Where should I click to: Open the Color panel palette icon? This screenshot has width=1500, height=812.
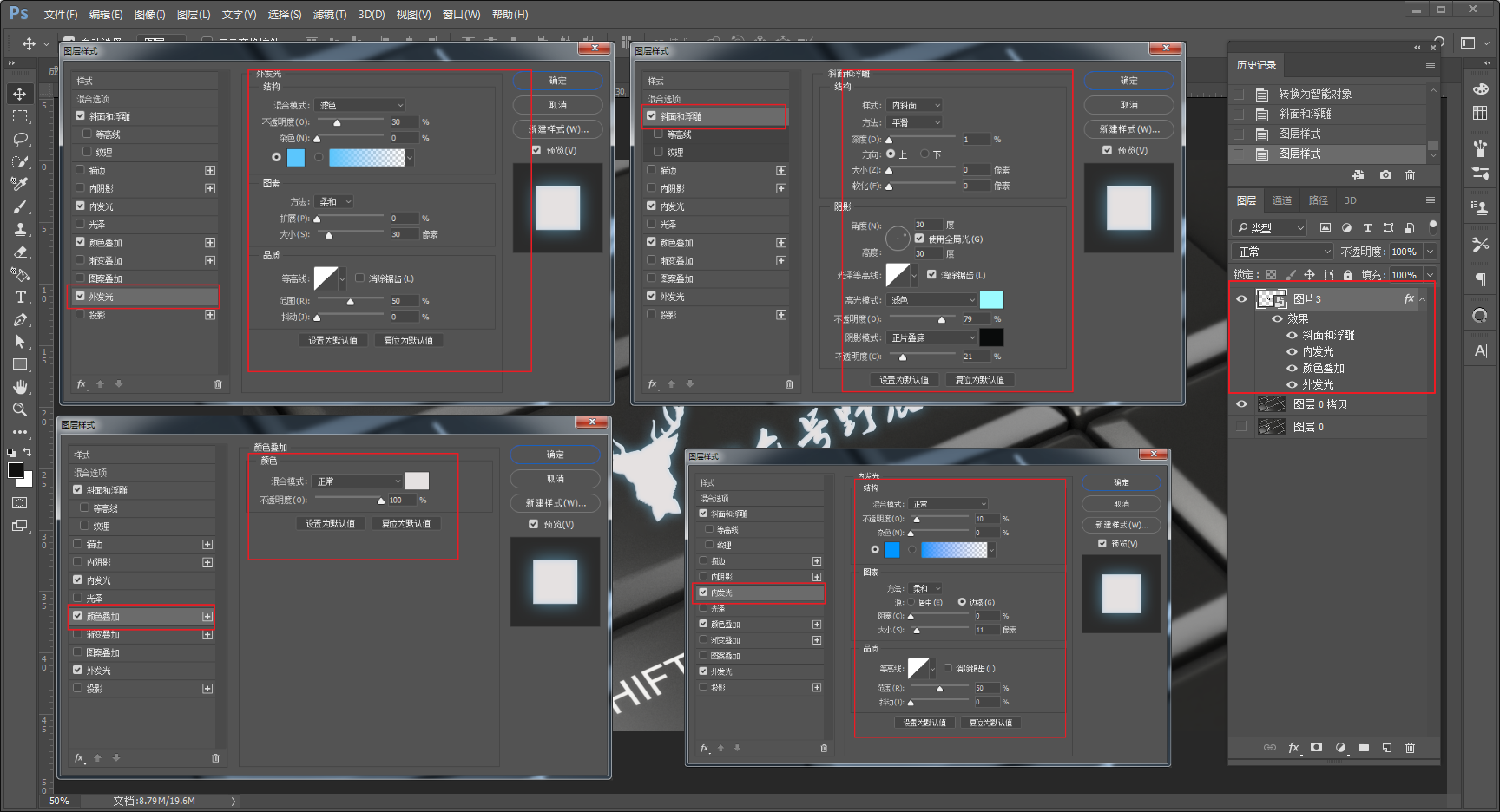click(1480, 88)
